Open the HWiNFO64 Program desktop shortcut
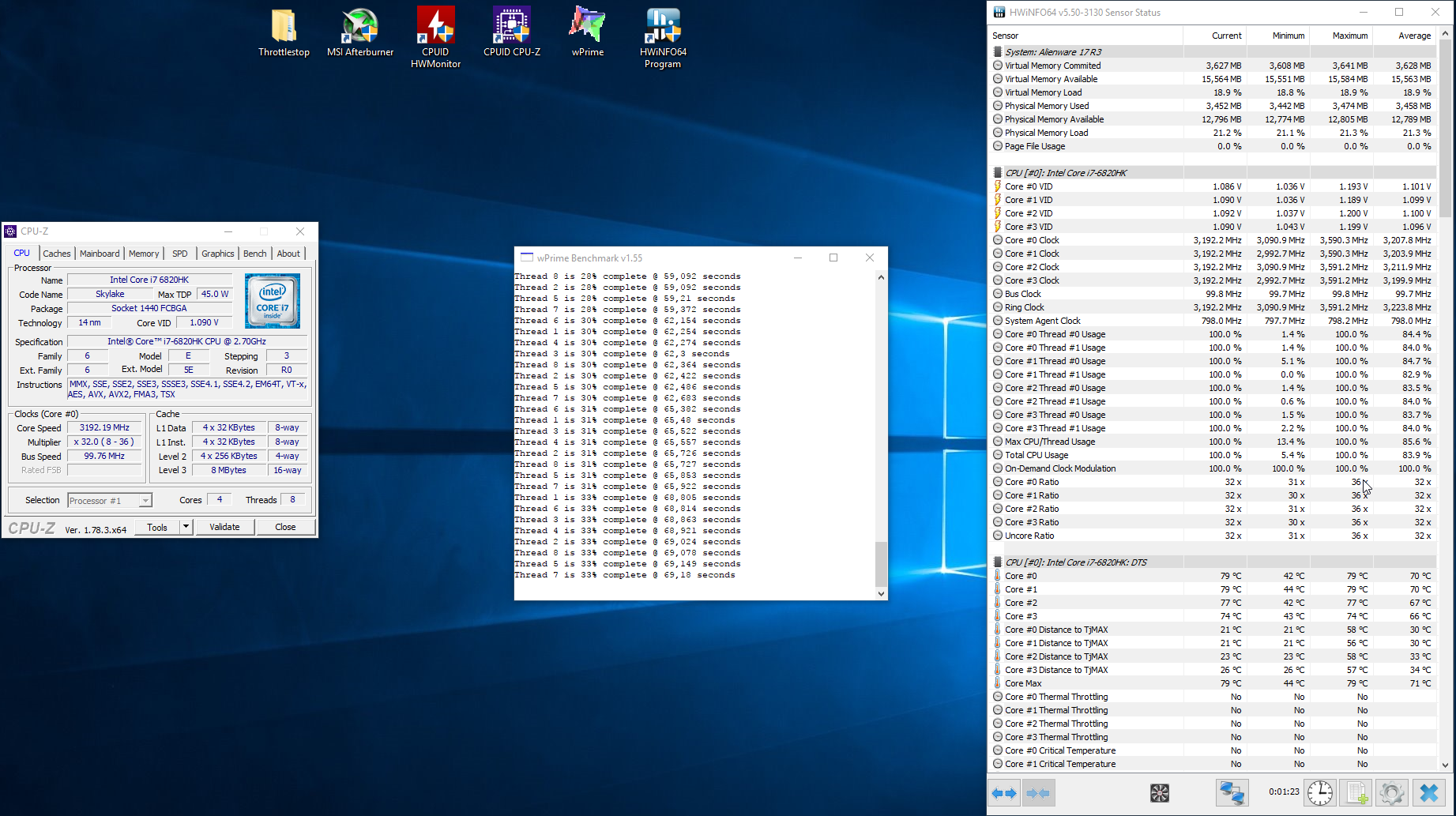Viewport: 1456px width, 816px height. pos(663,38)
